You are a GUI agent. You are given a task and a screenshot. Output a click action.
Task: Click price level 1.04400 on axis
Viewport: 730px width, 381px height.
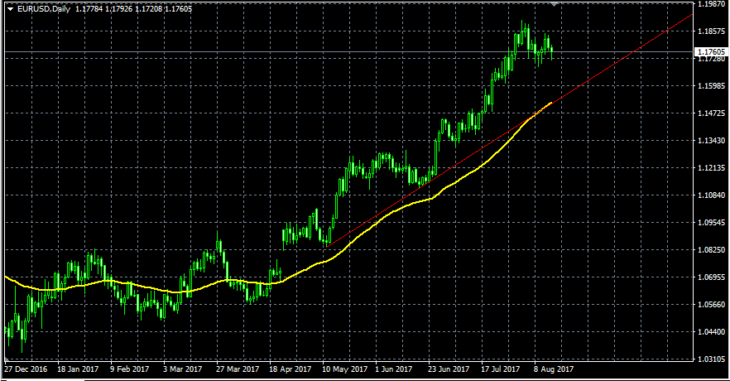point(711,332)
